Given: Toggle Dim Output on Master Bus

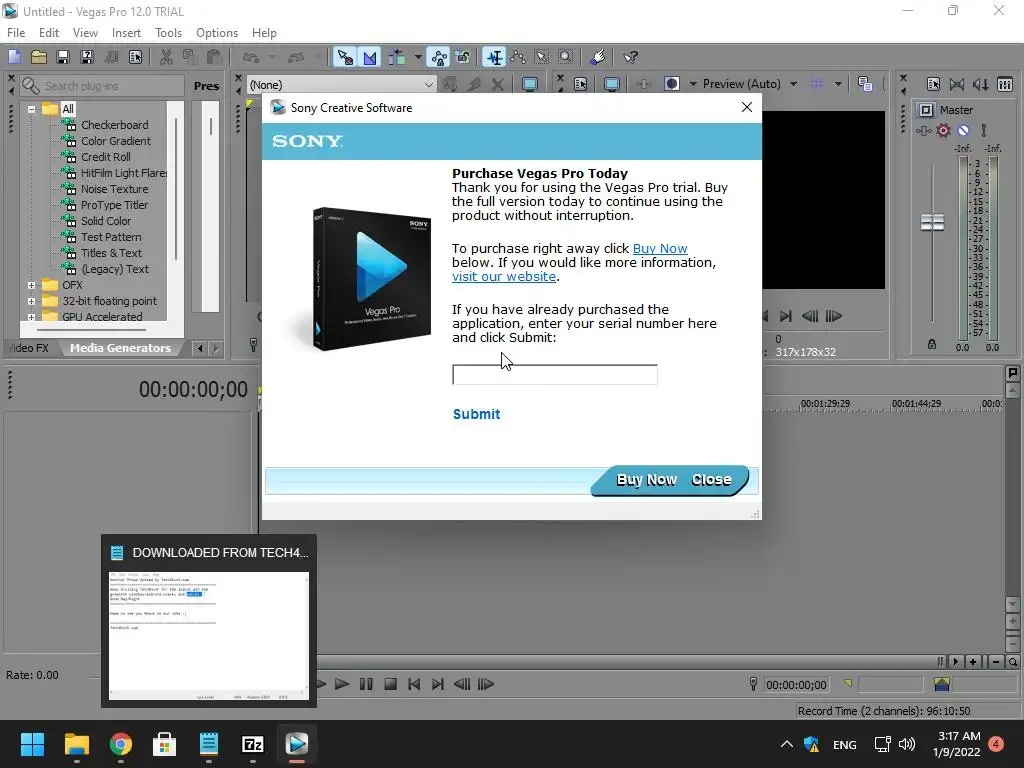Looking at the screenshot, I should tap(980, 84).
